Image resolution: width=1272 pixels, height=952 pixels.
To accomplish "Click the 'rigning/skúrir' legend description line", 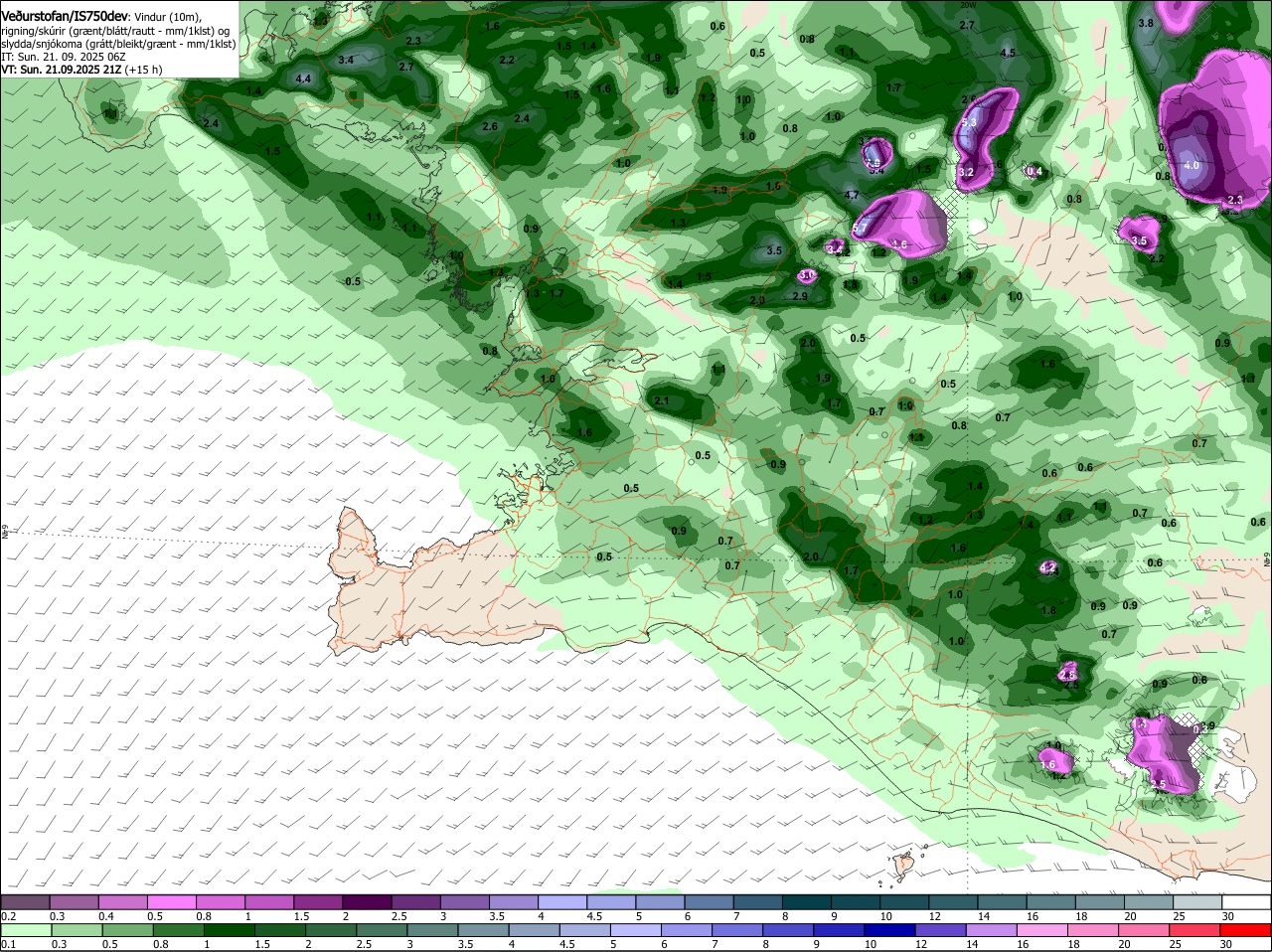I will [116, 31].
